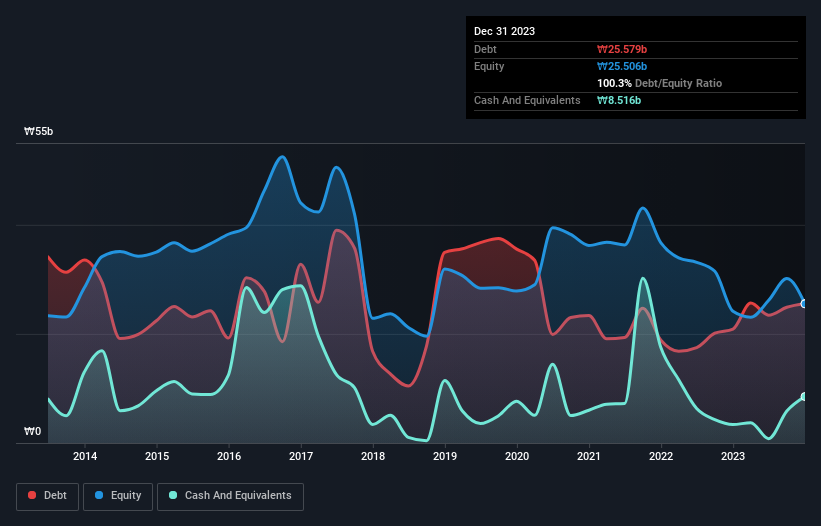Click the 2019 x-axis label

click(445, 456)
